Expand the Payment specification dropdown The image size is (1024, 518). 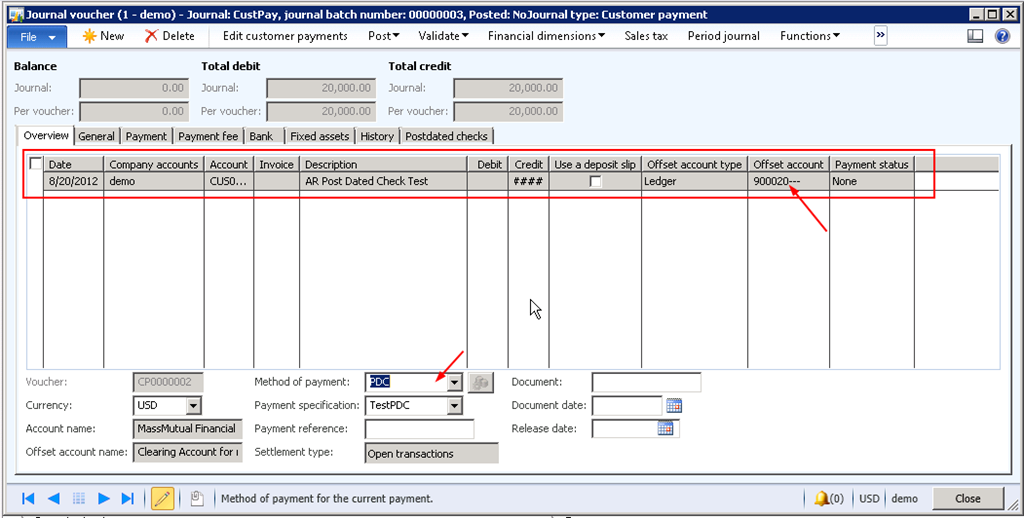coord(454,406)
